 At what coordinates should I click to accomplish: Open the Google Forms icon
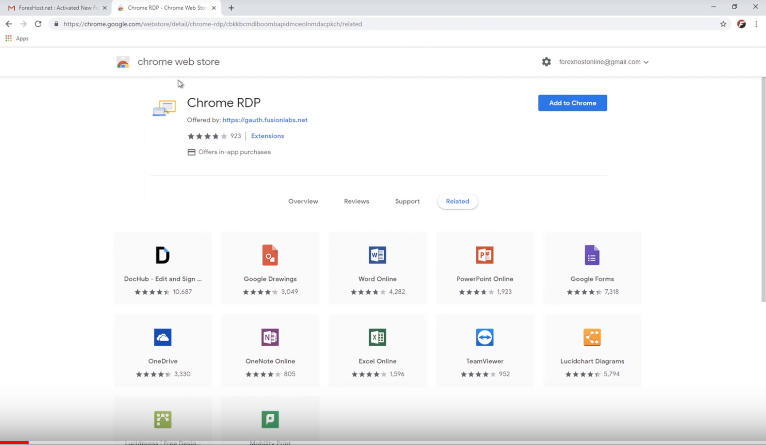592,255
